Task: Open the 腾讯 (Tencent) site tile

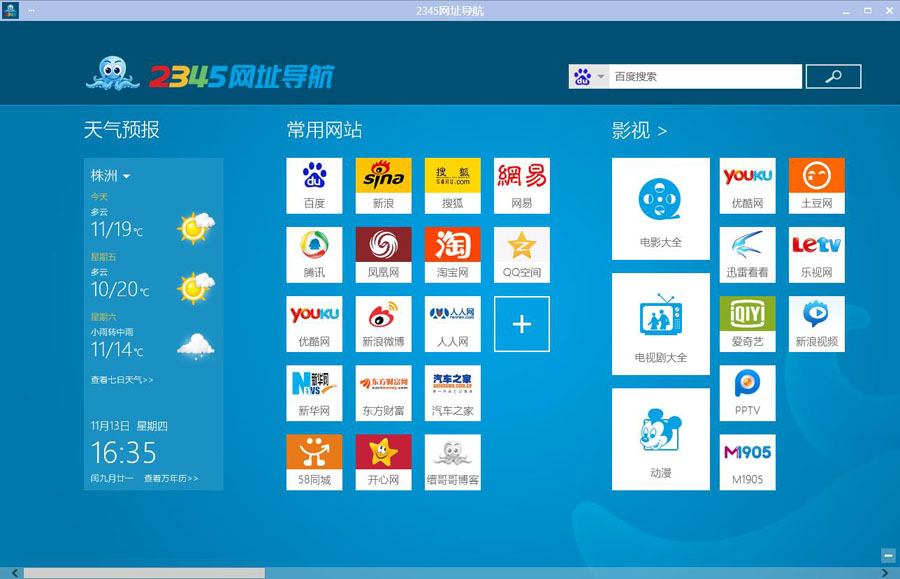Action: pos(314,255)
